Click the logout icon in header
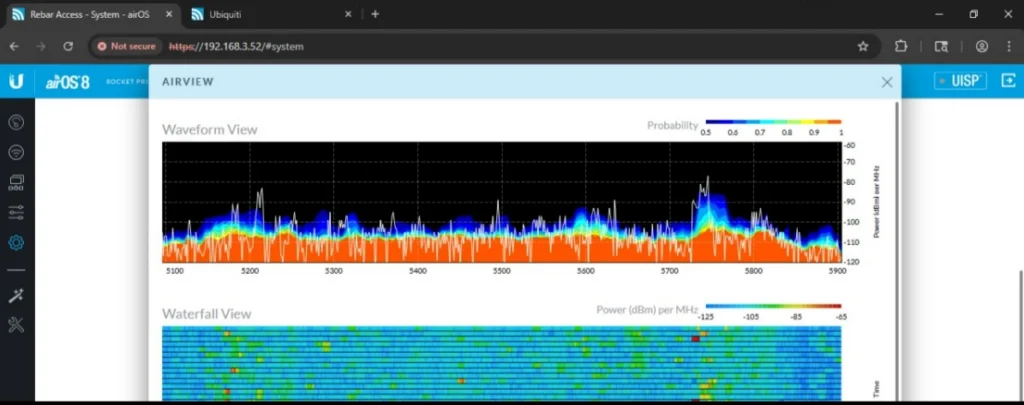The width and height of the screenshot is (1024, 405). coord(1008,80)
